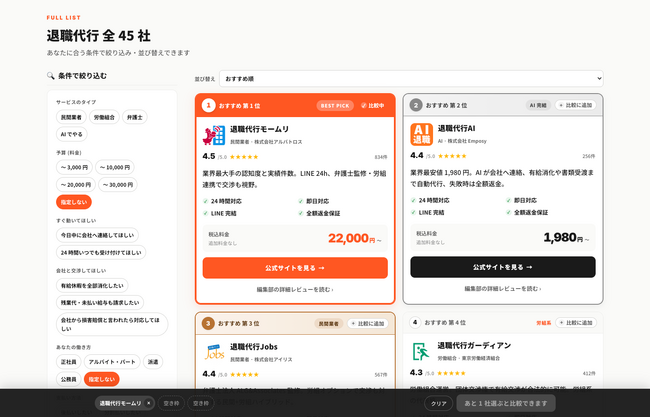Select アルバイト・パート work style
The width and height of the screenshot is (650, 417).
[112, 362]
